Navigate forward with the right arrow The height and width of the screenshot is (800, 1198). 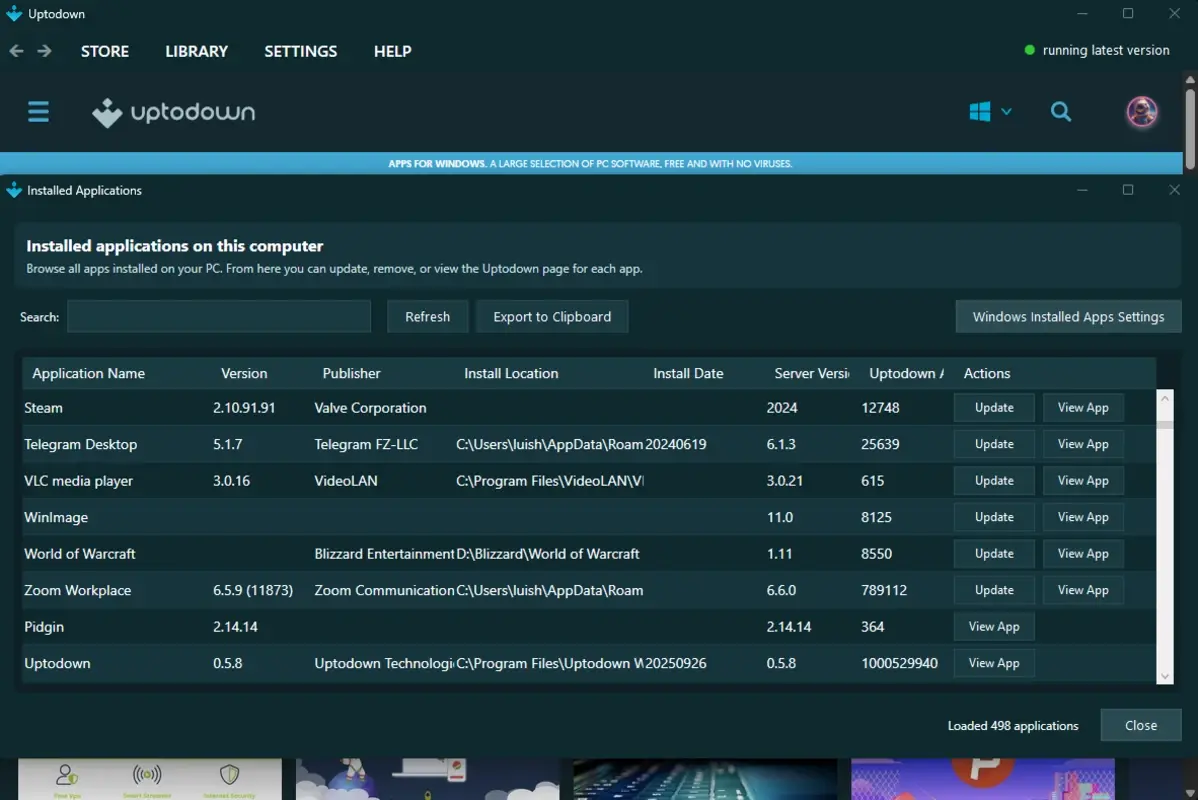click(x=43, y=50)
